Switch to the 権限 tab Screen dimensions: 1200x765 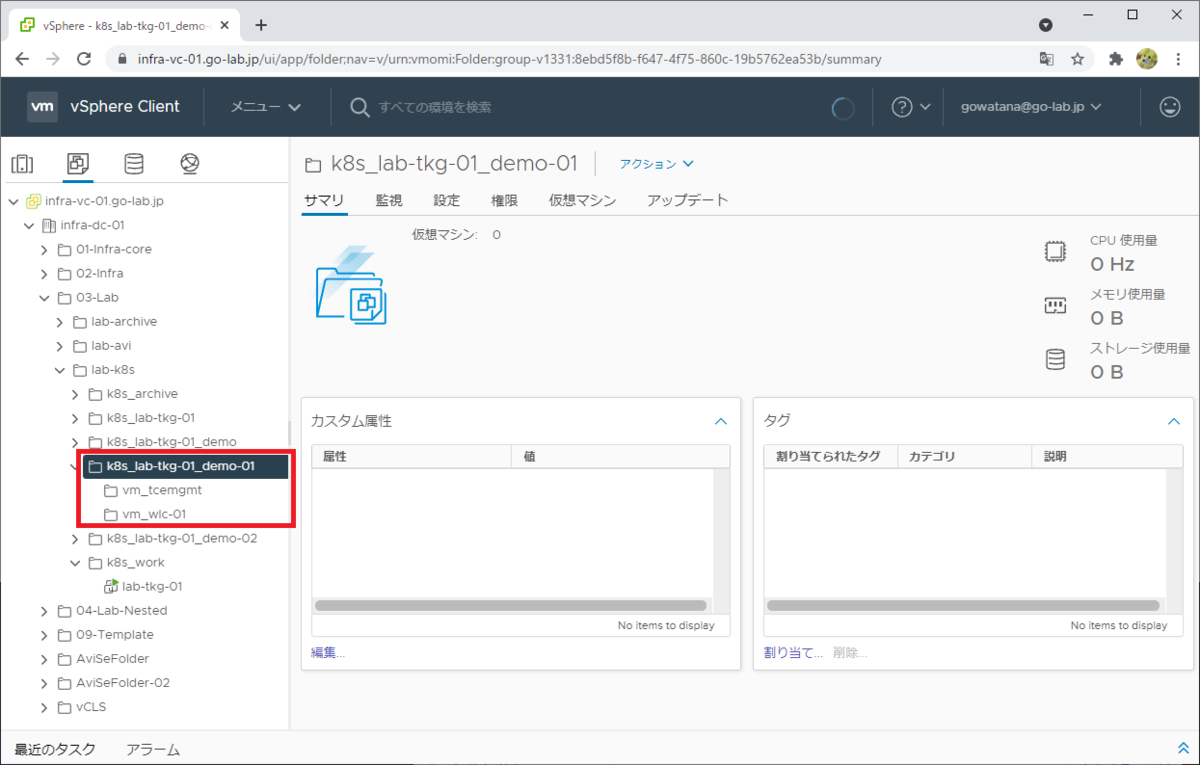[x=504, y=200]
